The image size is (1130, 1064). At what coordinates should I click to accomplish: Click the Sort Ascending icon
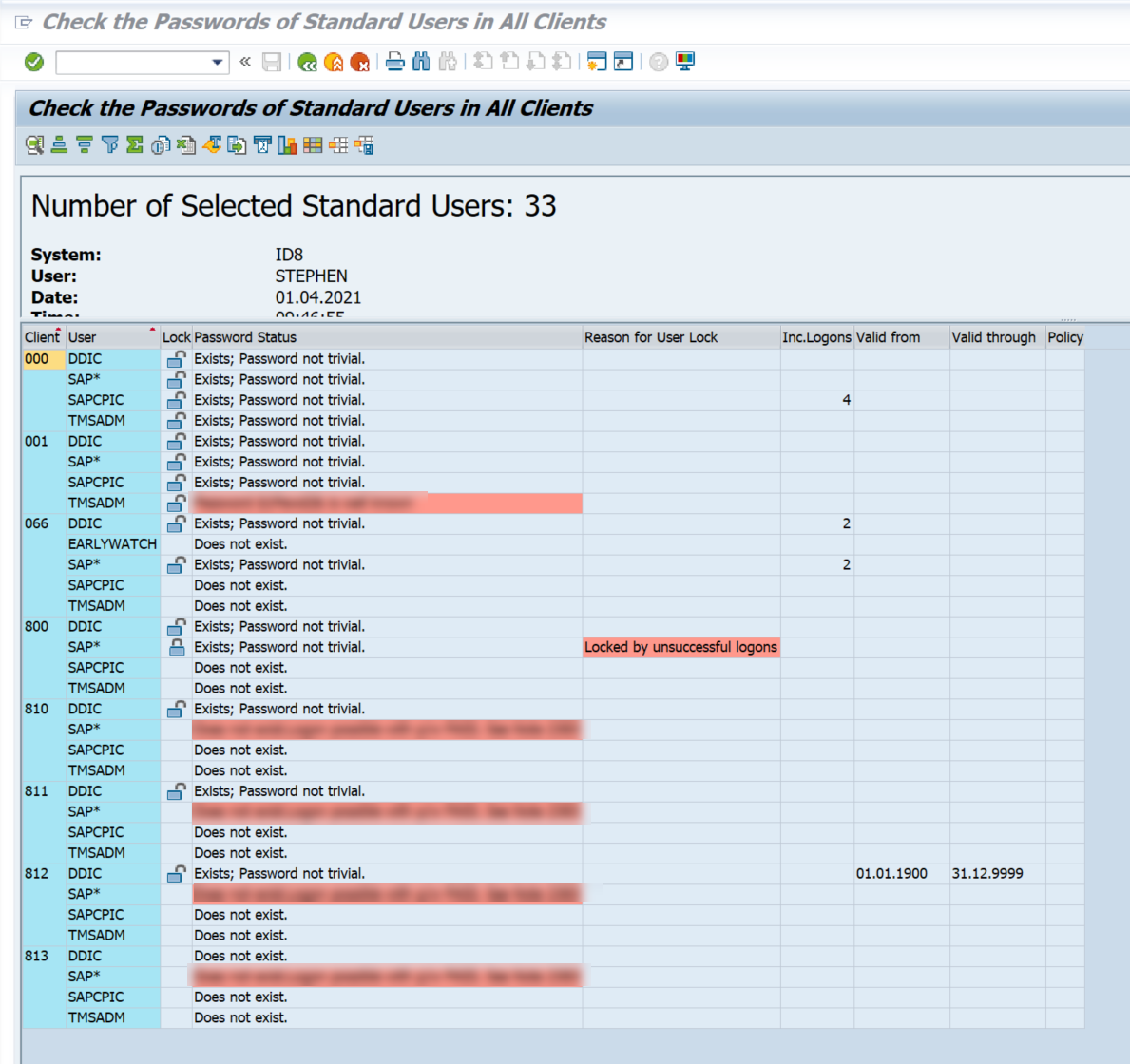60,145
